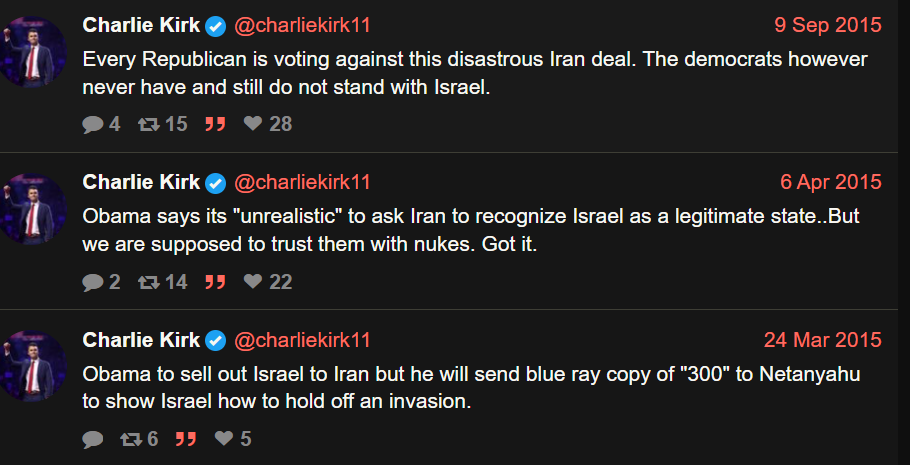The width and height of the screenshot is (910, 465).
Task: Open profile avatar on the top tweet
Action: coord(33,52)
